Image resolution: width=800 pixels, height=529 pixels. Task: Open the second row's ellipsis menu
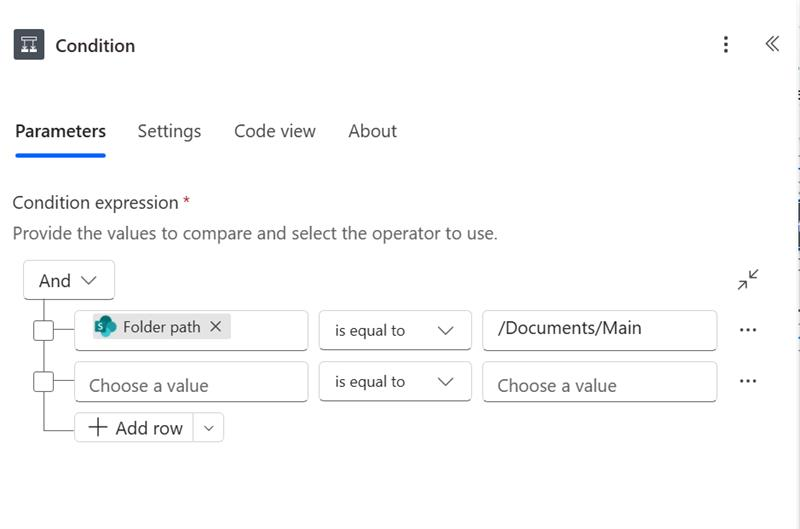748,381
